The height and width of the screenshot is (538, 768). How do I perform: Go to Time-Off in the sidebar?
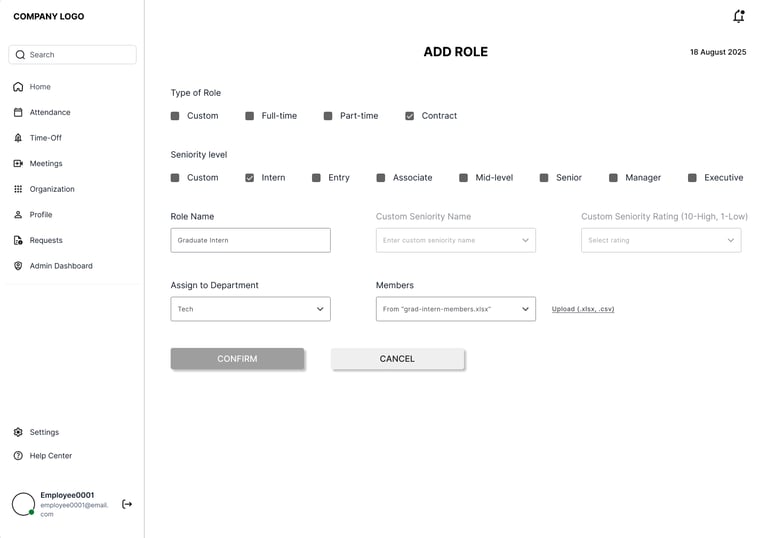pos(45,138)
